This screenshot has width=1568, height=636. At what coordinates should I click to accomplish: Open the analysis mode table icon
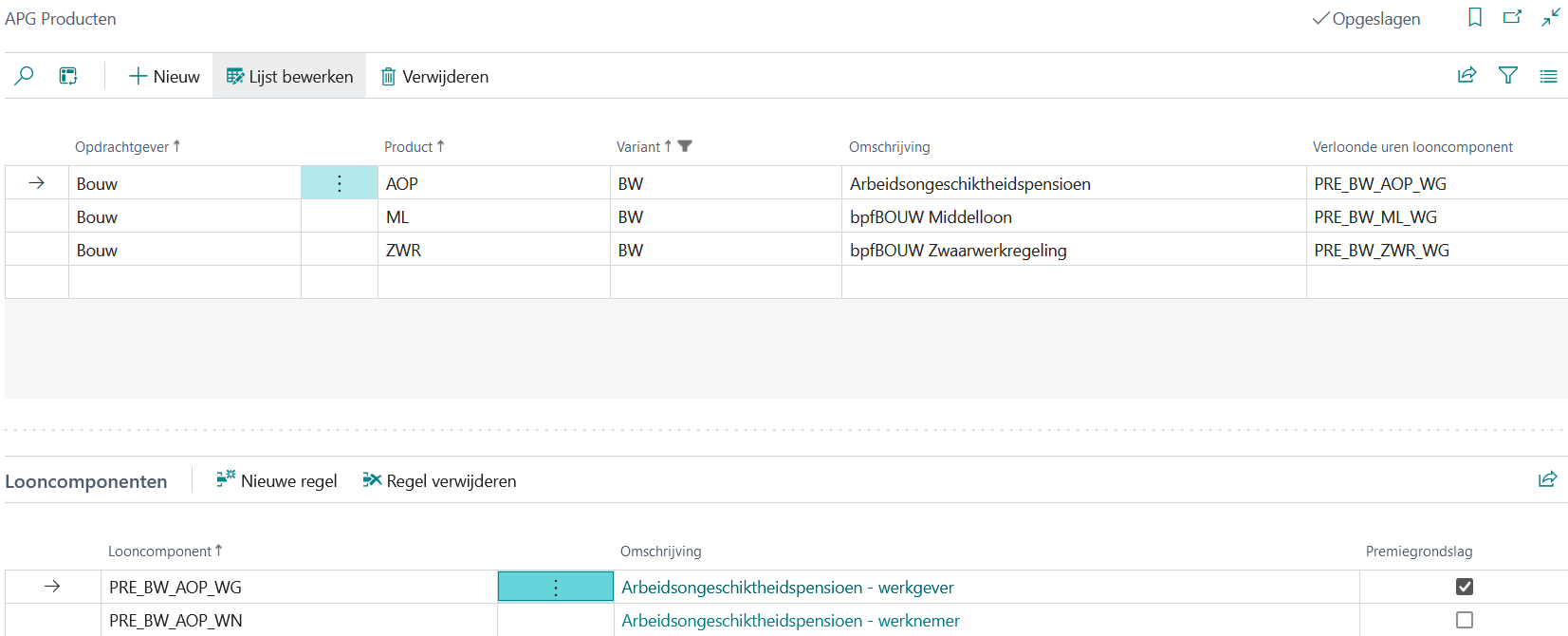click(x=68, y=76)
